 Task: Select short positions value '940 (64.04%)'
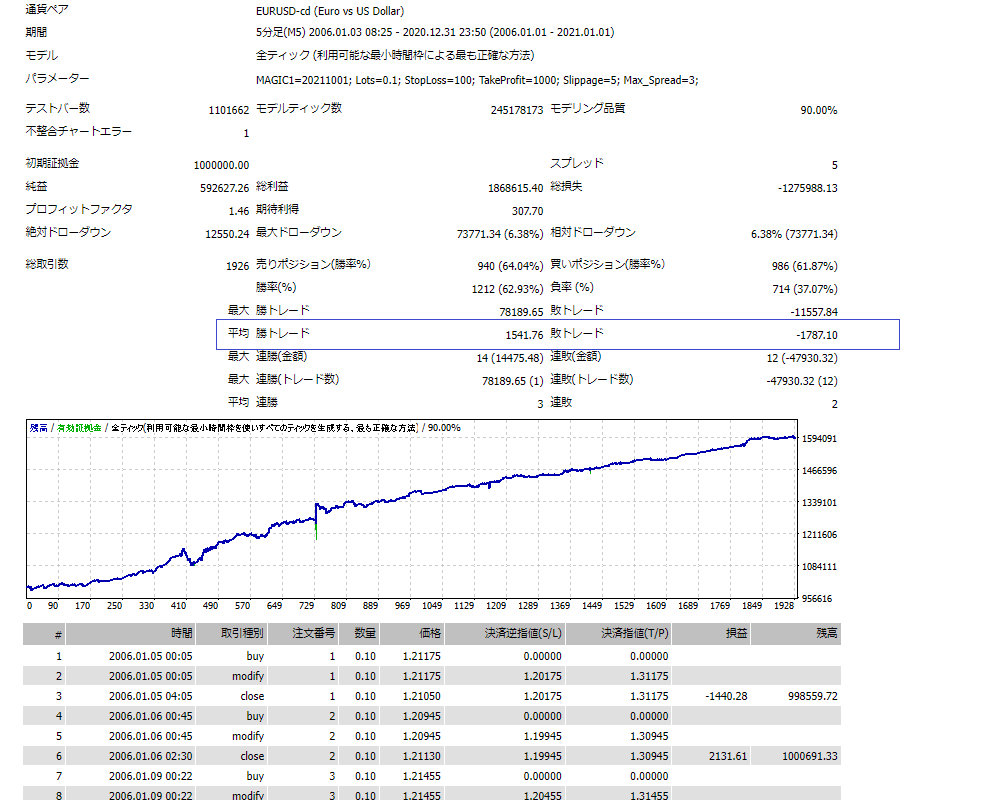510,265
